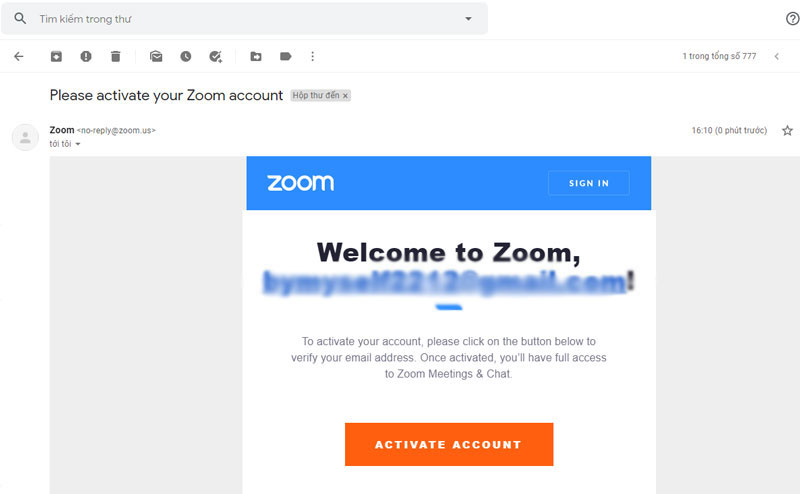Click the SIGN IN button
The image size is (800, 494).
588,183
